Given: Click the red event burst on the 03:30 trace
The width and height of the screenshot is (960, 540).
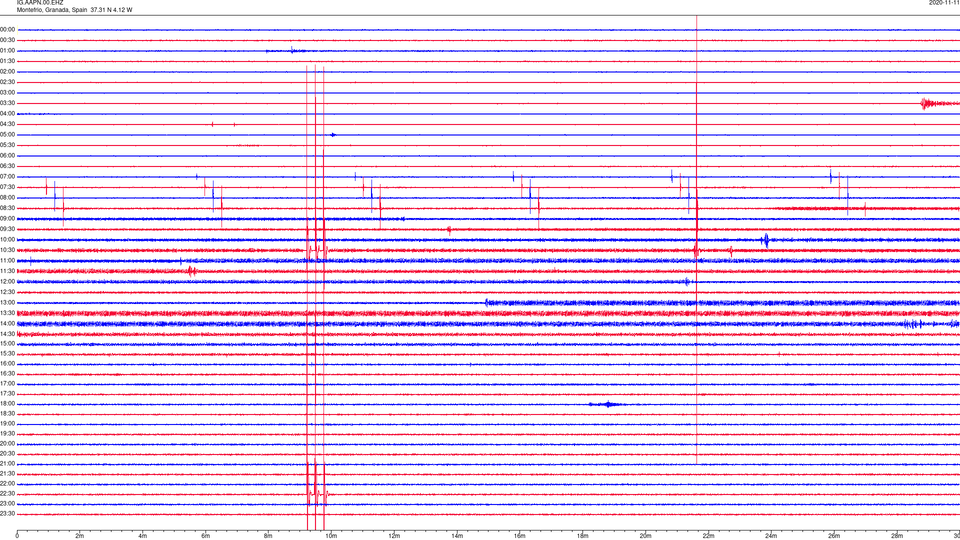Looking at the screenshot, I should pos(938,103).
